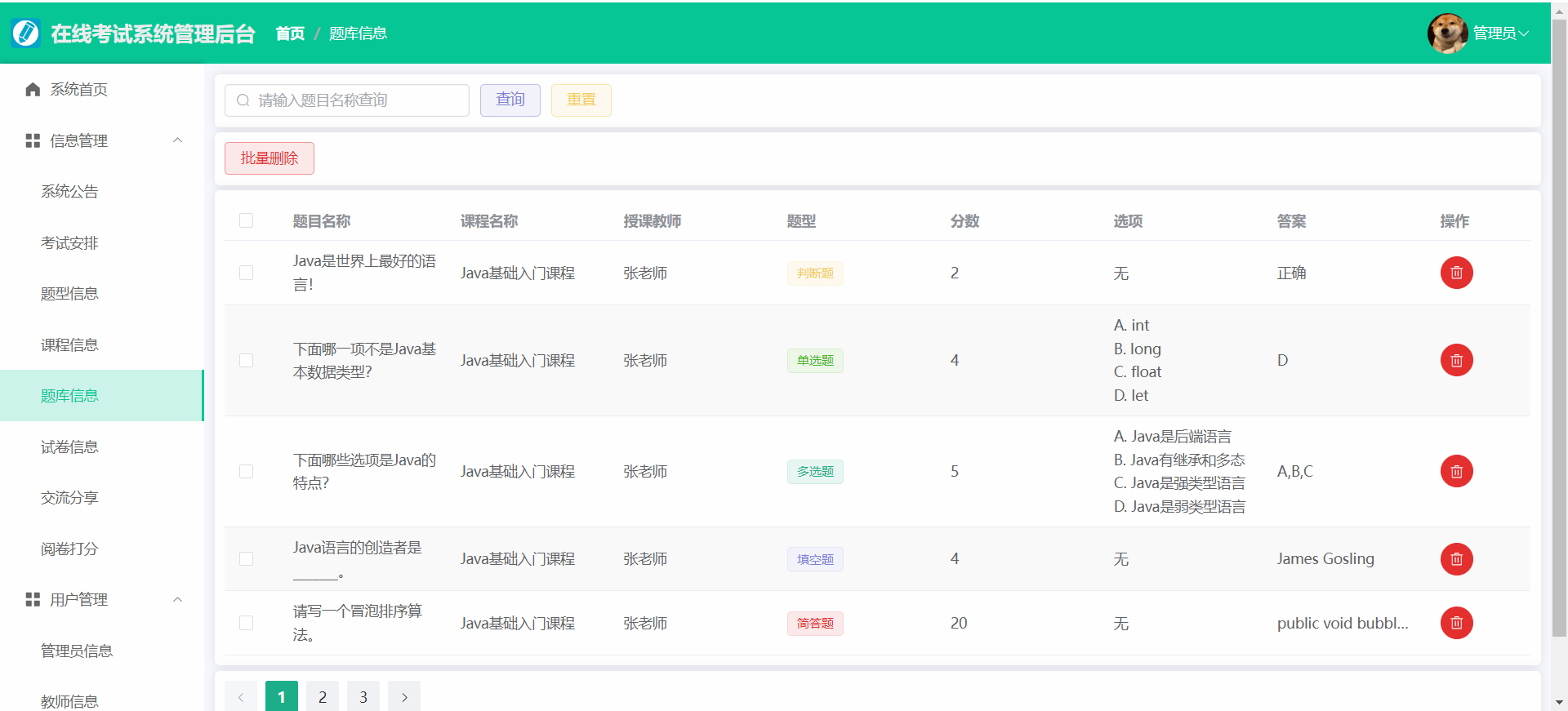Image resolution: width=1568 pixels, height=711 pixels.
Task: Open 课程信息 in the sidebar
Action: point(102,344)
